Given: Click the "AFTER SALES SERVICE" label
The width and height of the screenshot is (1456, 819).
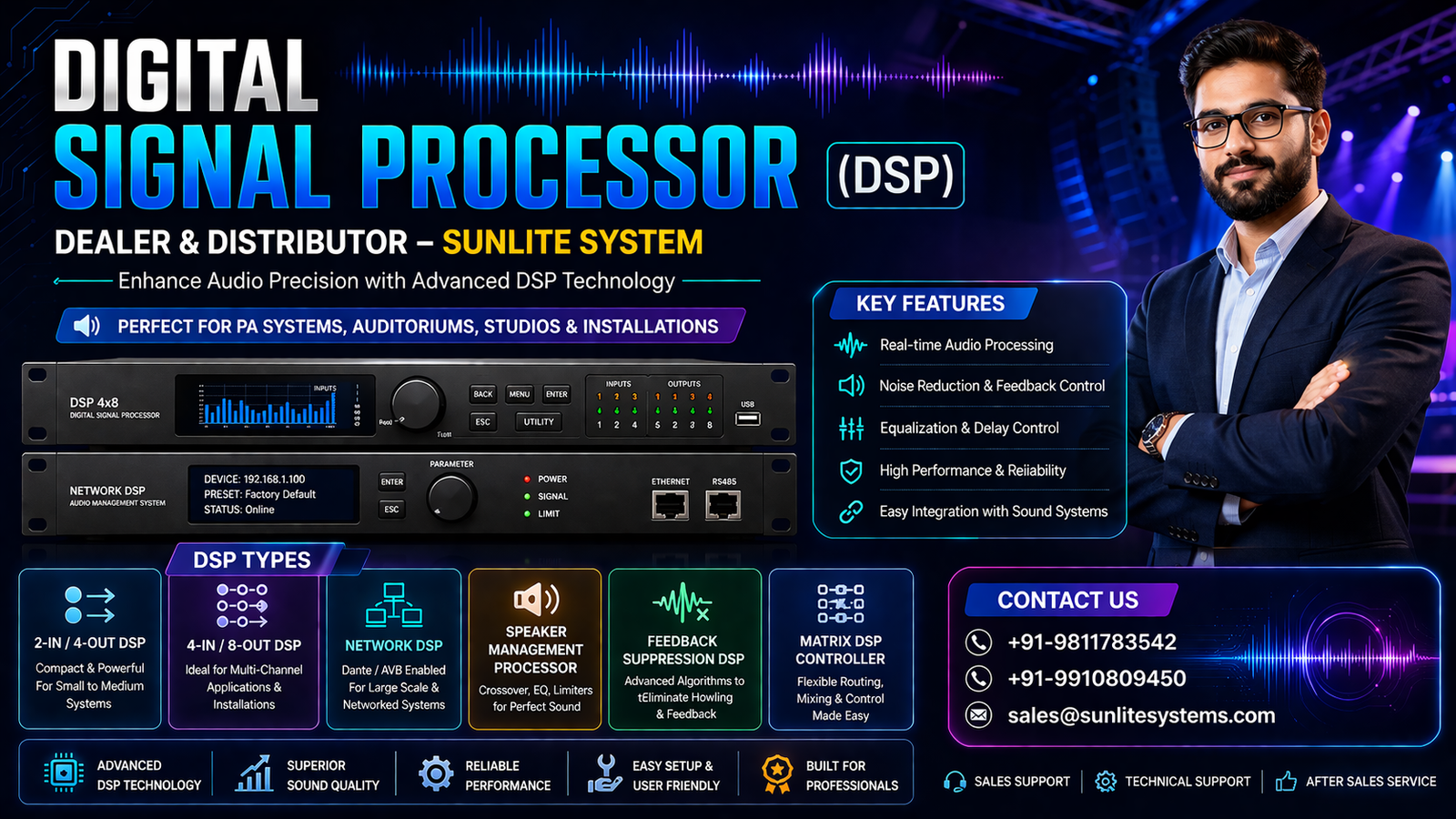Looking at the screenshot, I should pyautogui.click(x=1371, y=782).
